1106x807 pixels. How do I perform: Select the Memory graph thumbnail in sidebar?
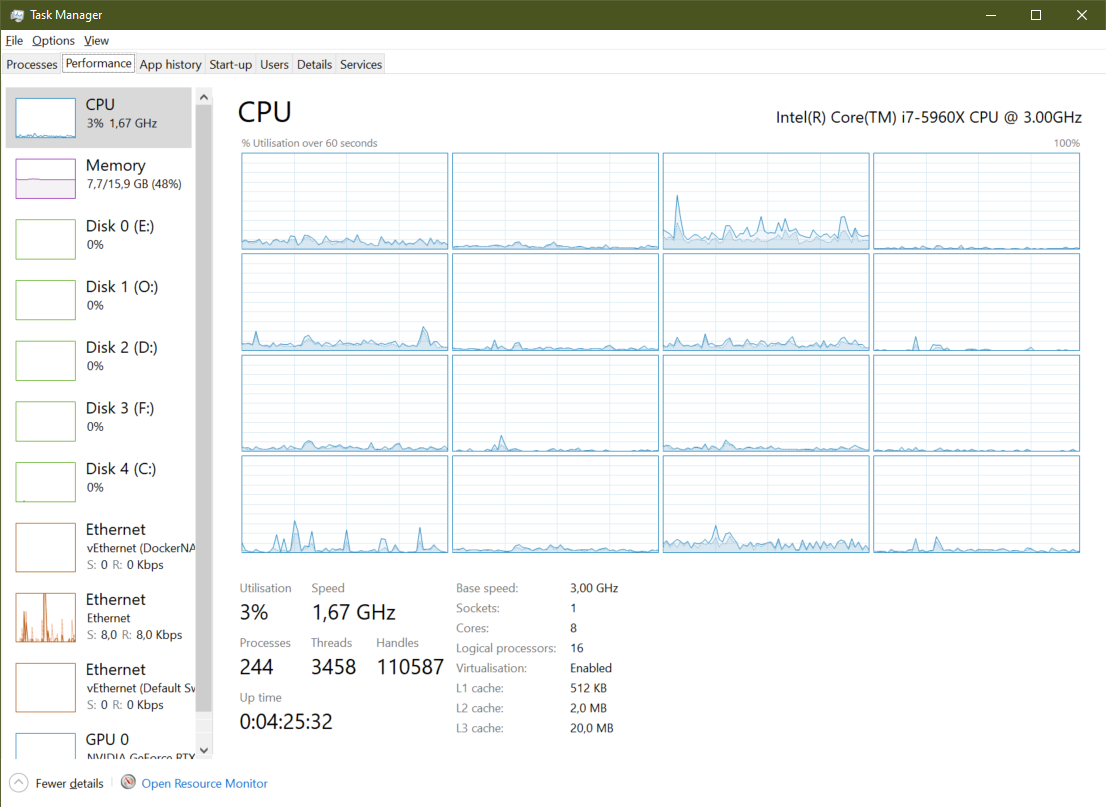tap(45, 178)
